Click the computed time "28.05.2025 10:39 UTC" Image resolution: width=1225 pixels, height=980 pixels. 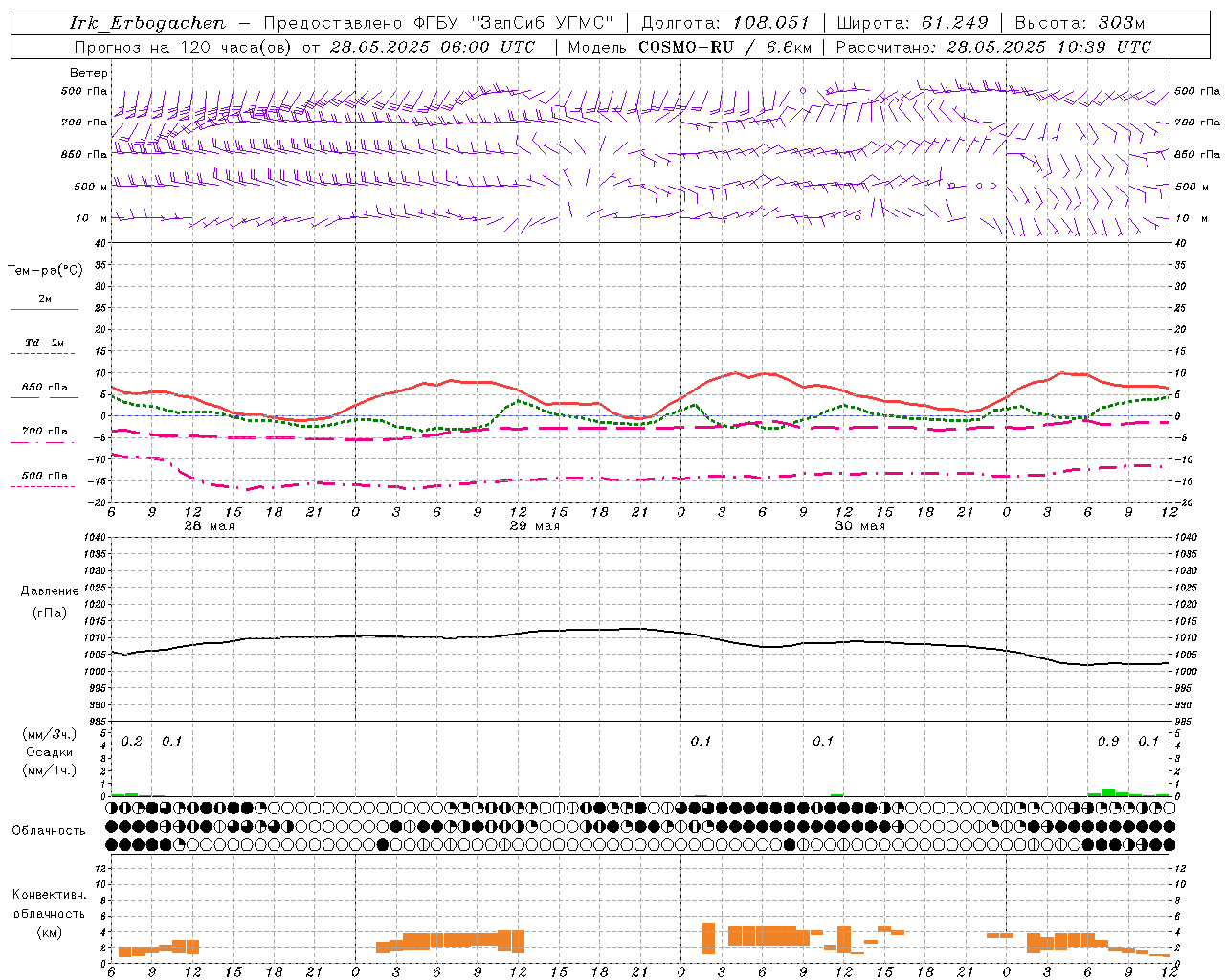1049,47
